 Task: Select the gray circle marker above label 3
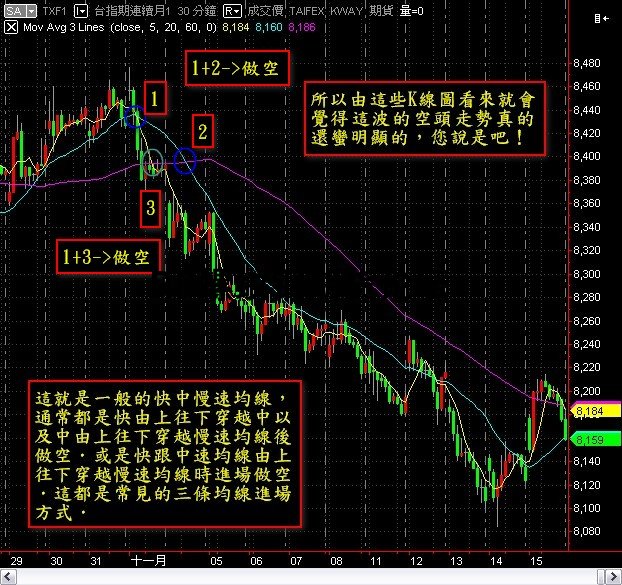pos(151,162)
